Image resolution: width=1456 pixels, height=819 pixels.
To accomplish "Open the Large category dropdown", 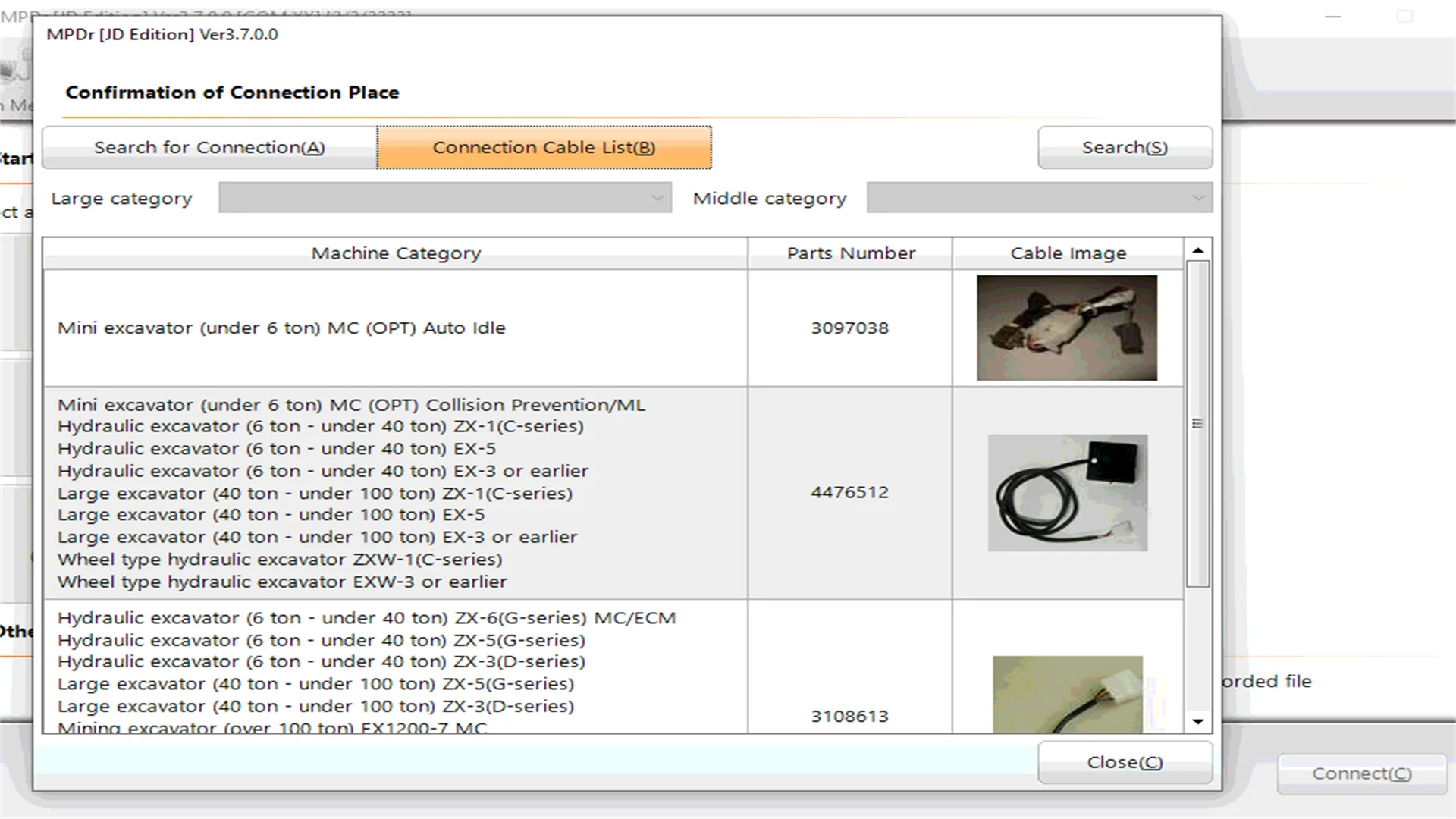I will tap(445, 198).
